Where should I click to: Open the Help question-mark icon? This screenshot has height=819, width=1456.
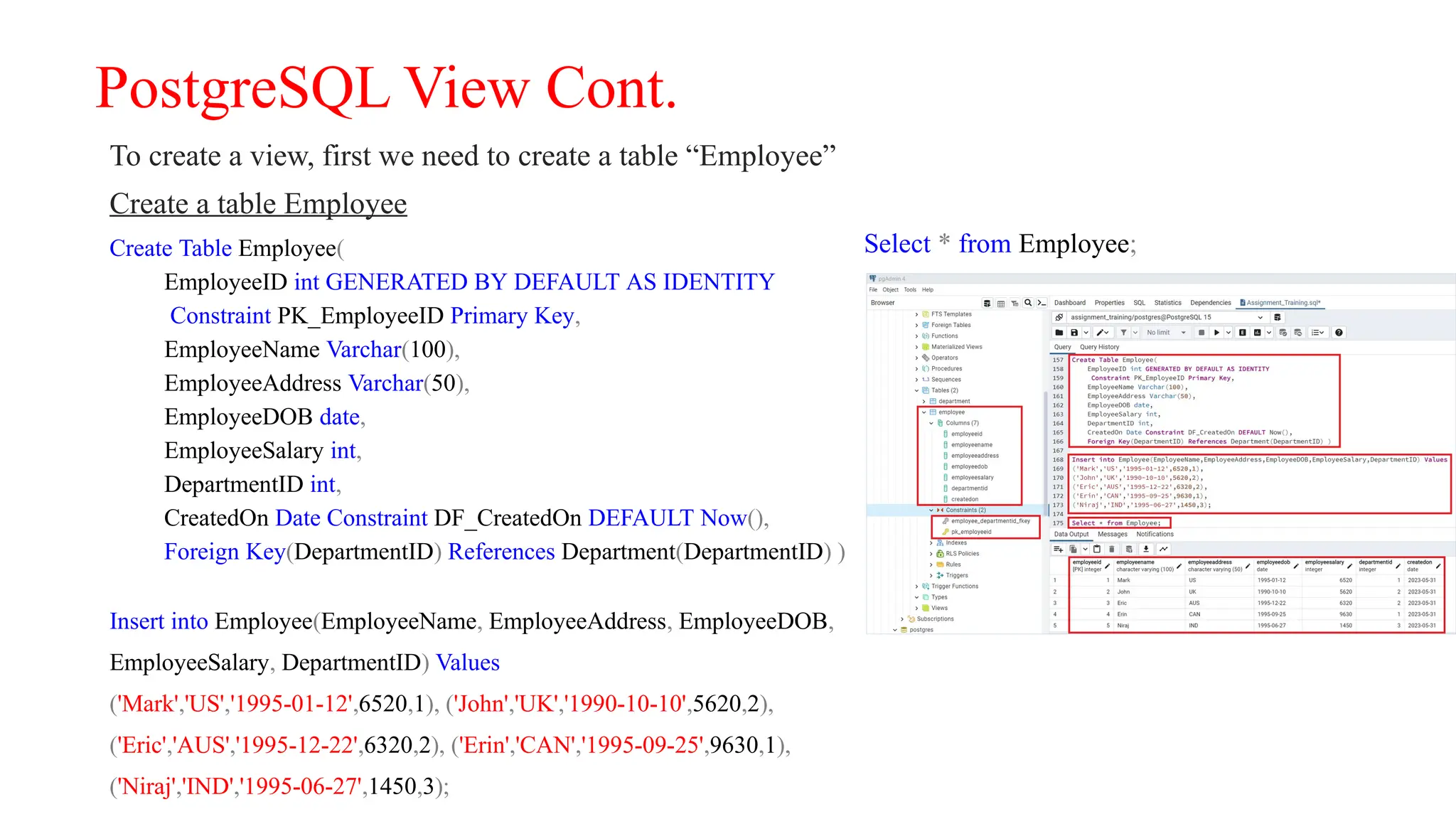[x=1339, y=333]
